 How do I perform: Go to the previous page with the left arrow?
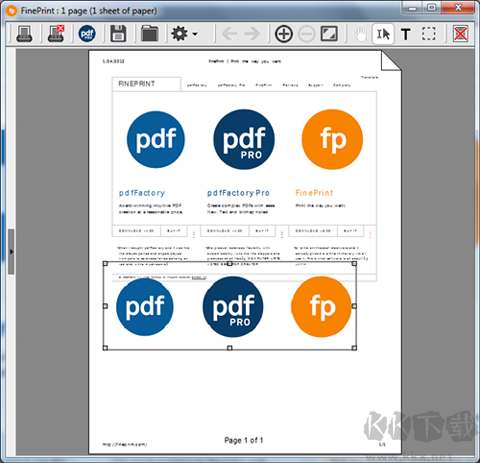point(229,34)
